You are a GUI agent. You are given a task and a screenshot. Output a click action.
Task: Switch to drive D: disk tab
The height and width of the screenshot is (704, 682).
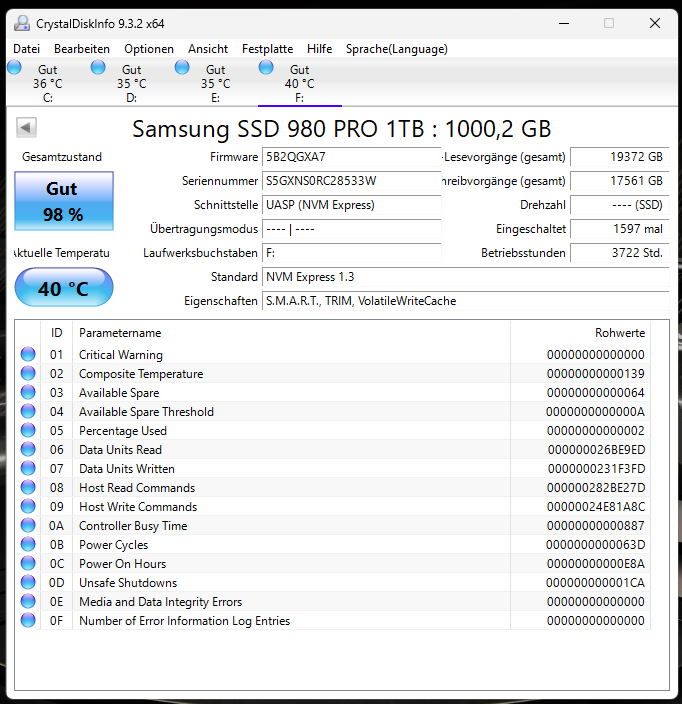132,83
